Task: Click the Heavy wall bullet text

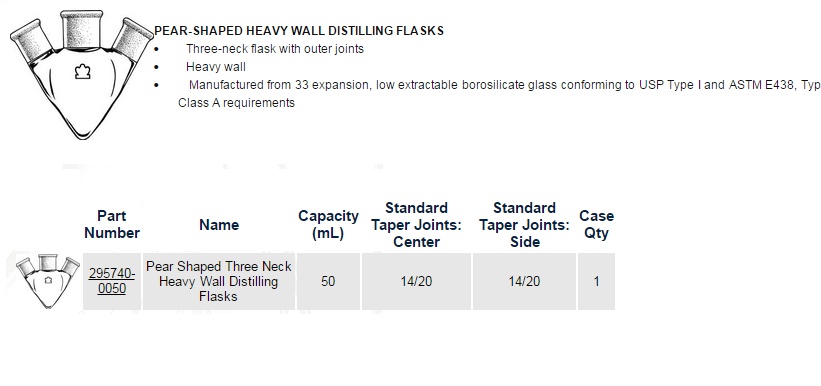Action: pos(216,67)
